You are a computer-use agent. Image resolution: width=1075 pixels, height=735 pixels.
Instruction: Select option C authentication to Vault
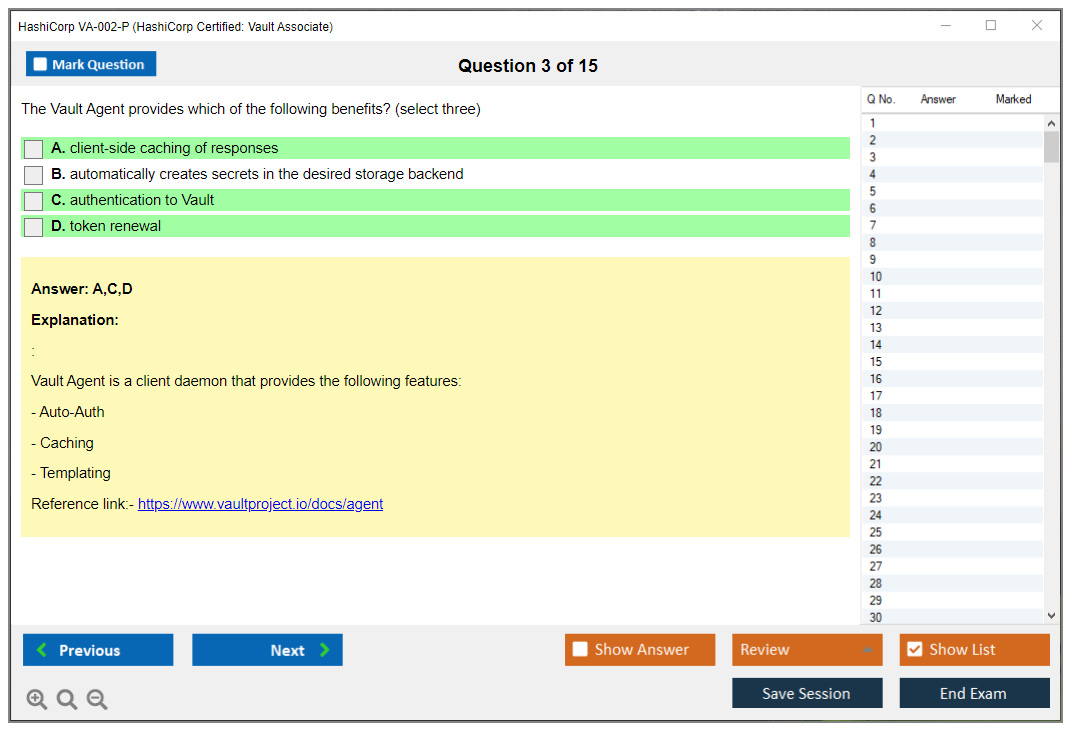pos(34,201)
